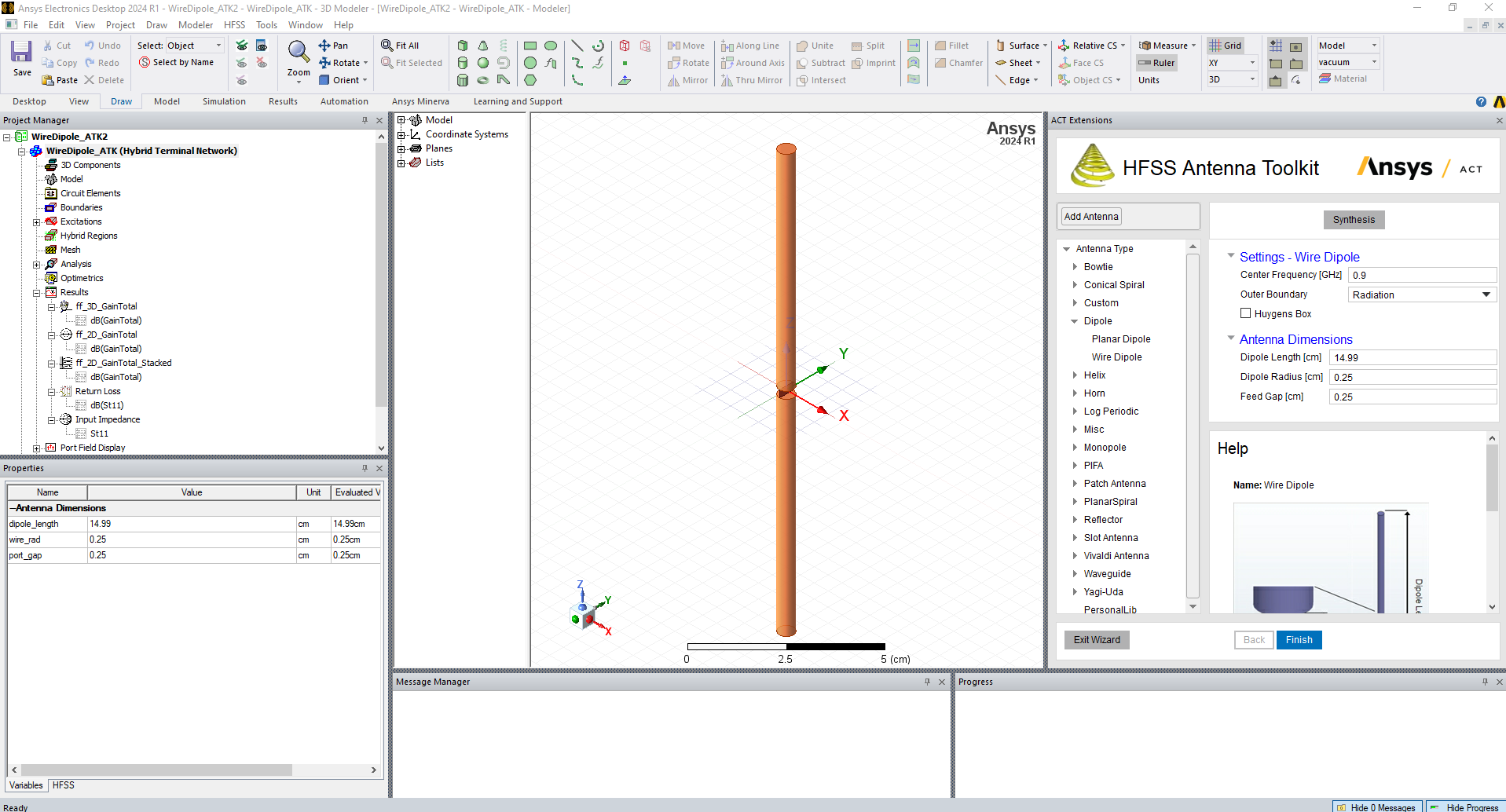Toggle the Ruler display
This screenshot has width=1506, height=812.
(x=1156, y=63)
